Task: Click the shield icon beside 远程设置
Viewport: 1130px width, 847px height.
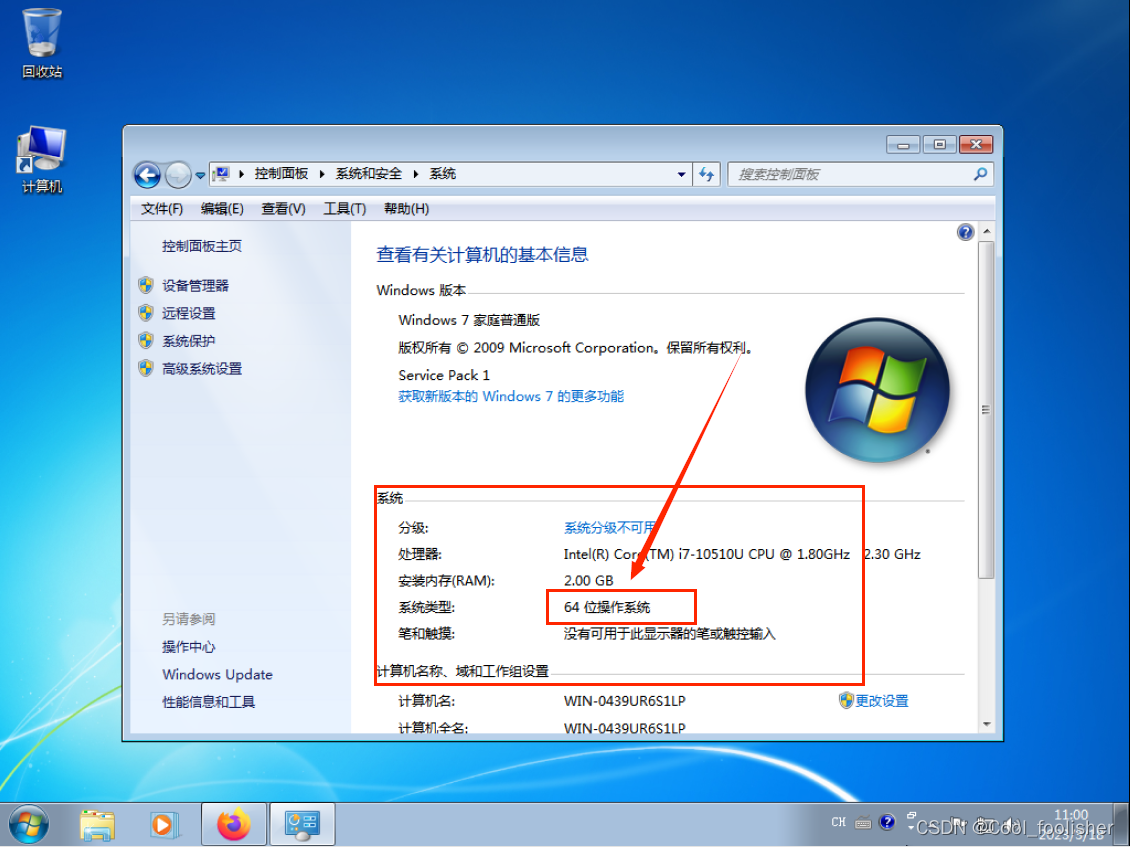Action: tap(146, 313)
